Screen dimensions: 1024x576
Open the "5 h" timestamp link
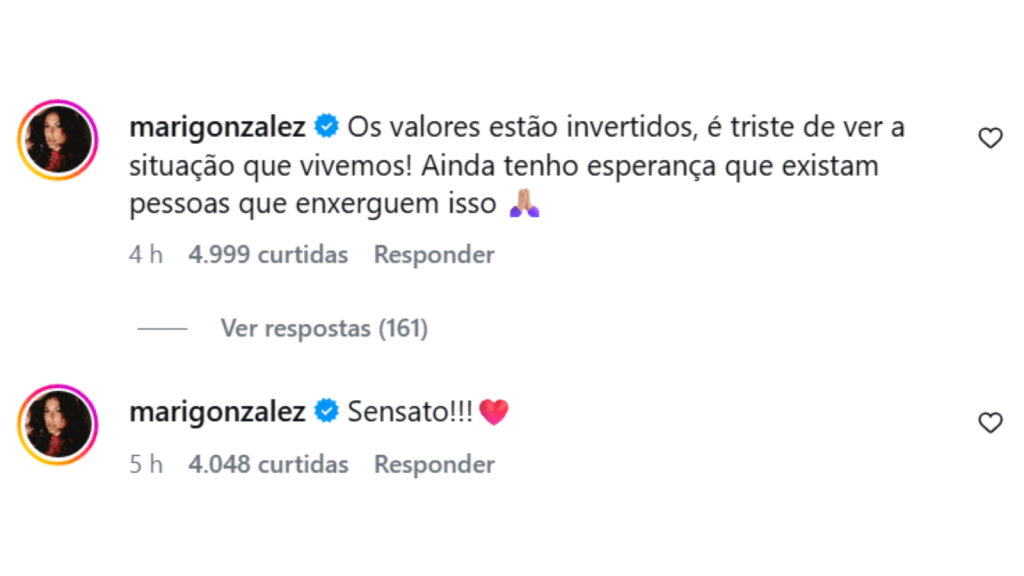146,465
